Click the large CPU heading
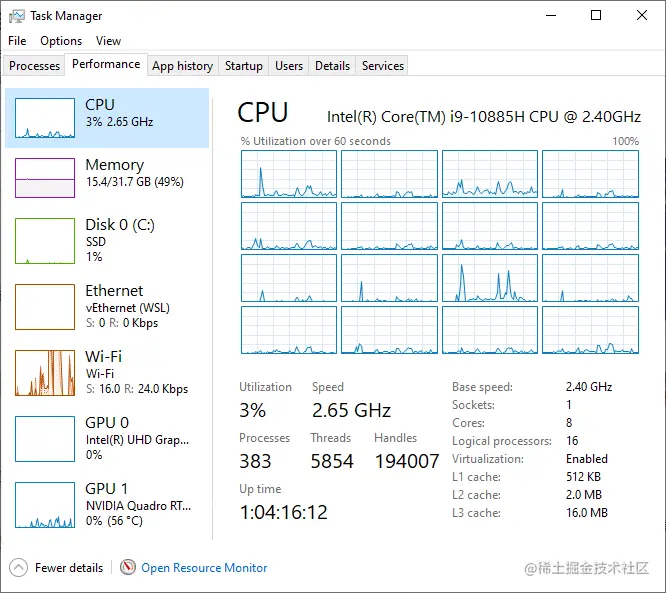 [x=263, y=113]
